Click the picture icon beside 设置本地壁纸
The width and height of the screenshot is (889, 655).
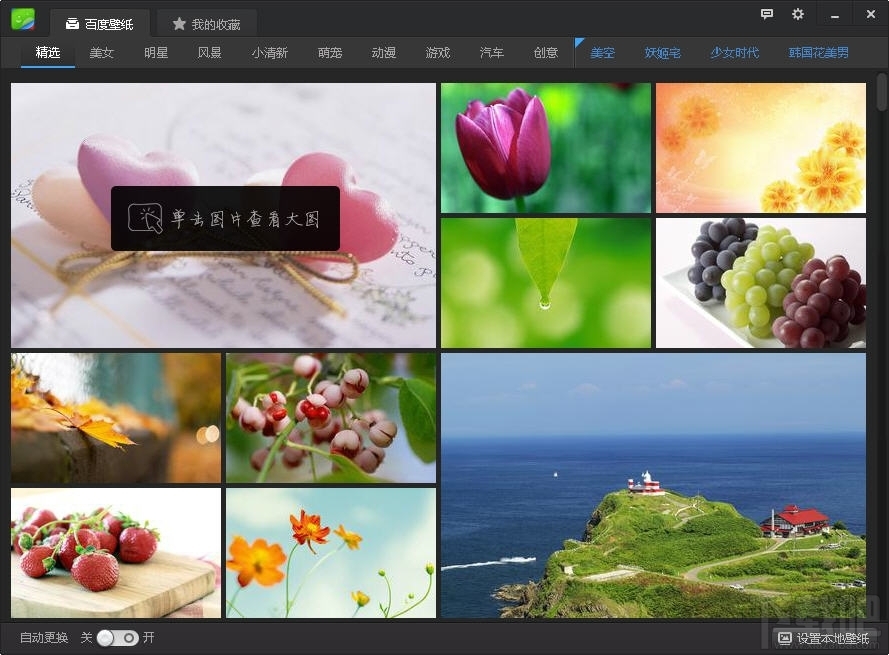pyautogui.click(x=784, y=637)
